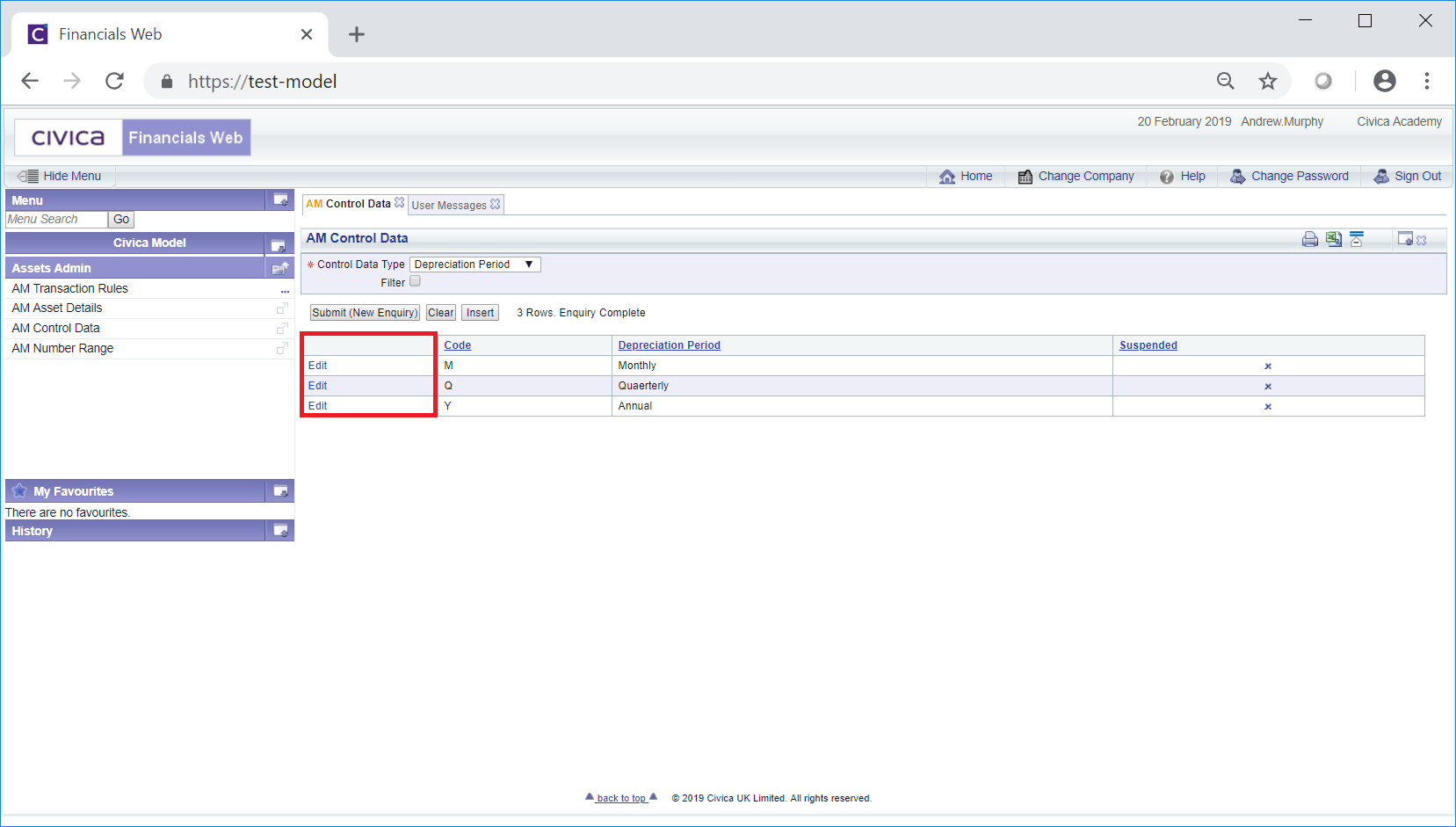Screen dimensions: 1456x827
Task: Click Go next to Menu Search
Action: click(x=121, y=220)
